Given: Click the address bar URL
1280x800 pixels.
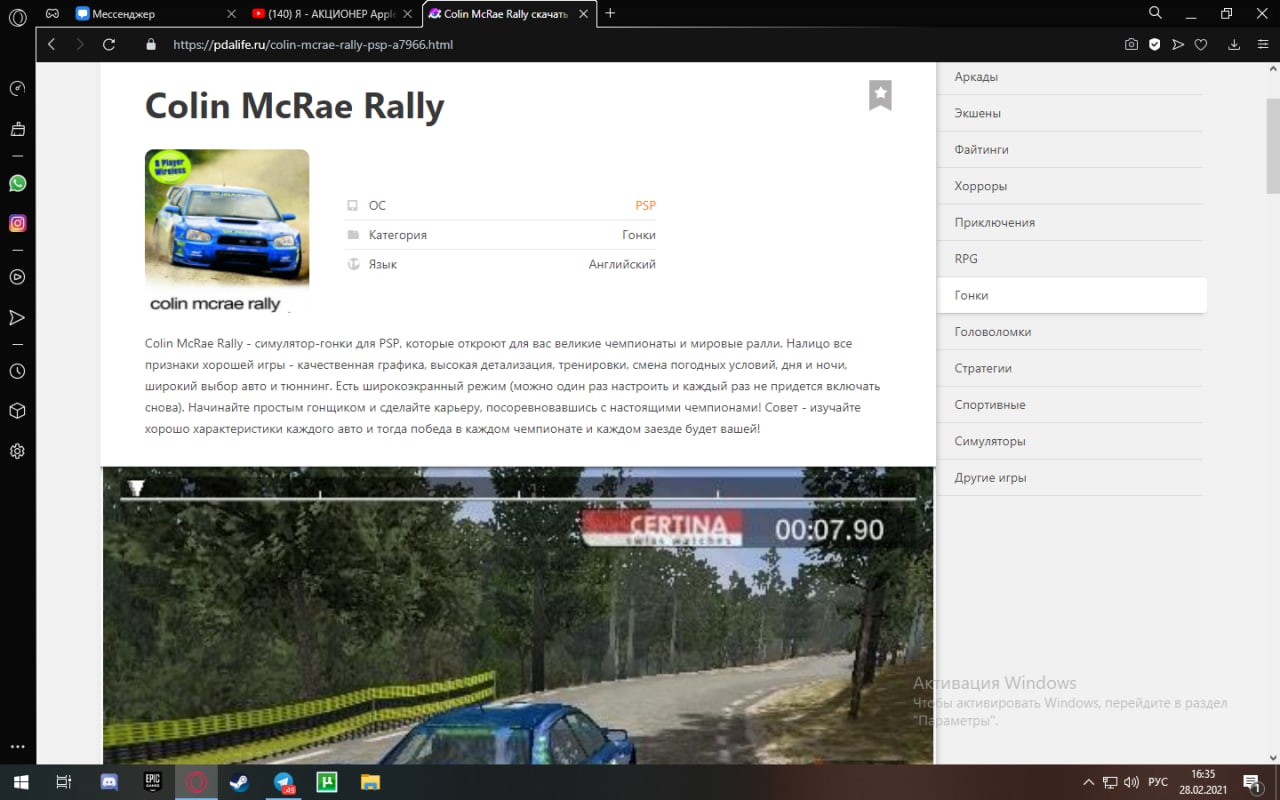Looking at the screenshot, I should 313,44.
